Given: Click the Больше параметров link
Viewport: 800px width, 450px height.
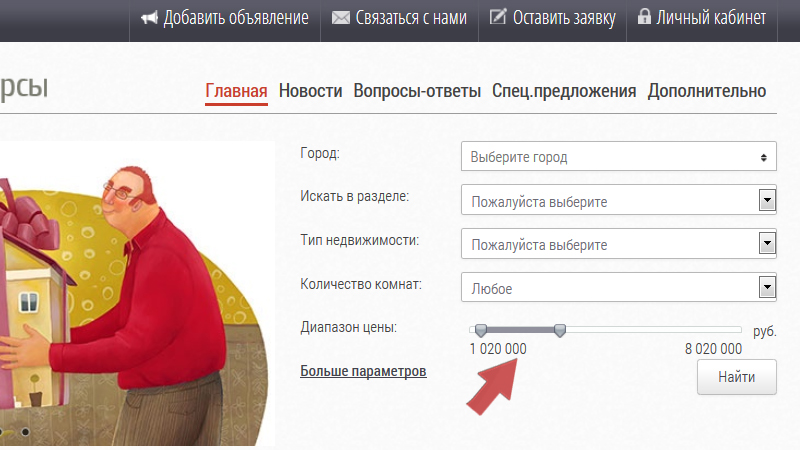Looking at the screenshot, I should pos(363,371).
